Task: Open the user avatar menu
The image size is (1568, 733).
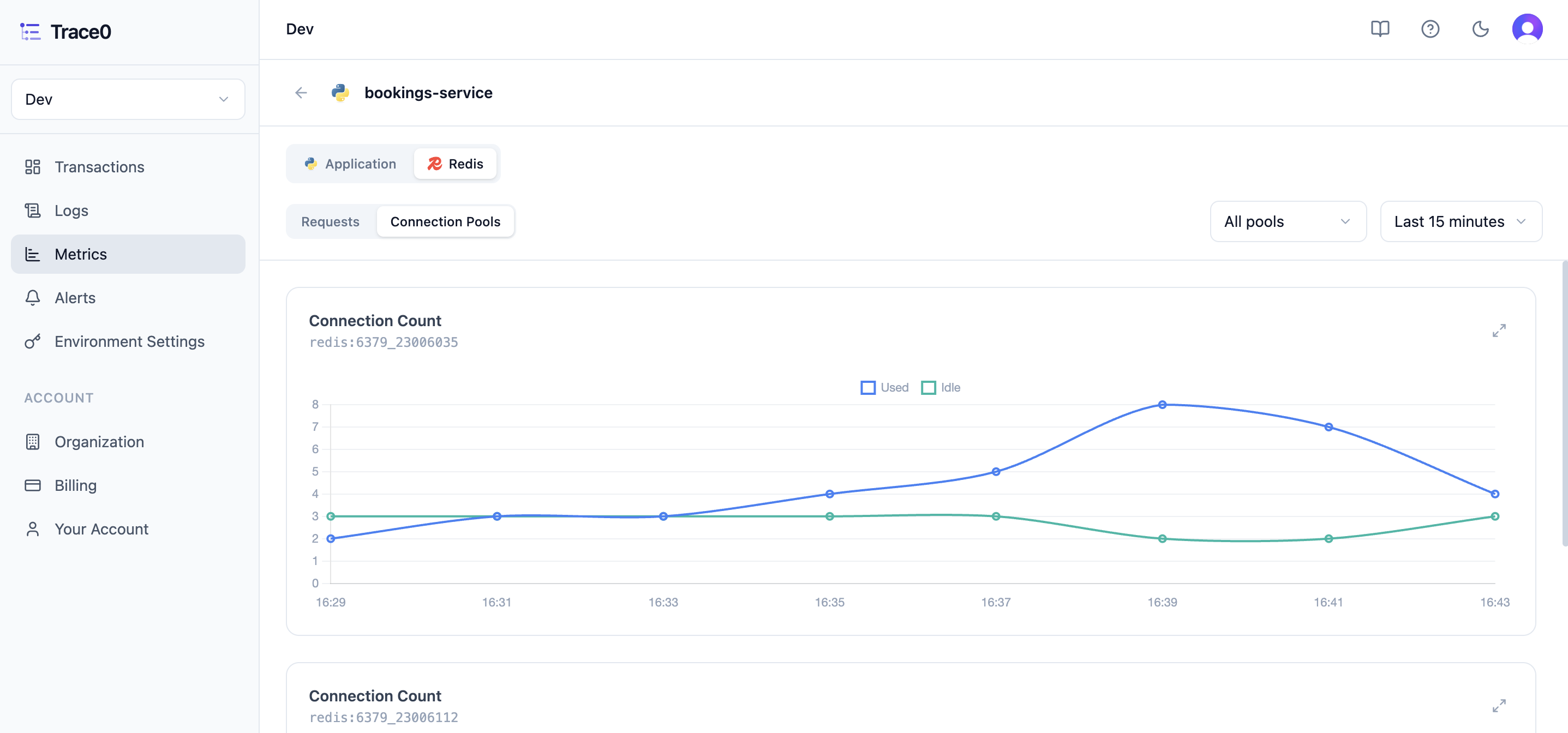Action: click(1527, 28)
